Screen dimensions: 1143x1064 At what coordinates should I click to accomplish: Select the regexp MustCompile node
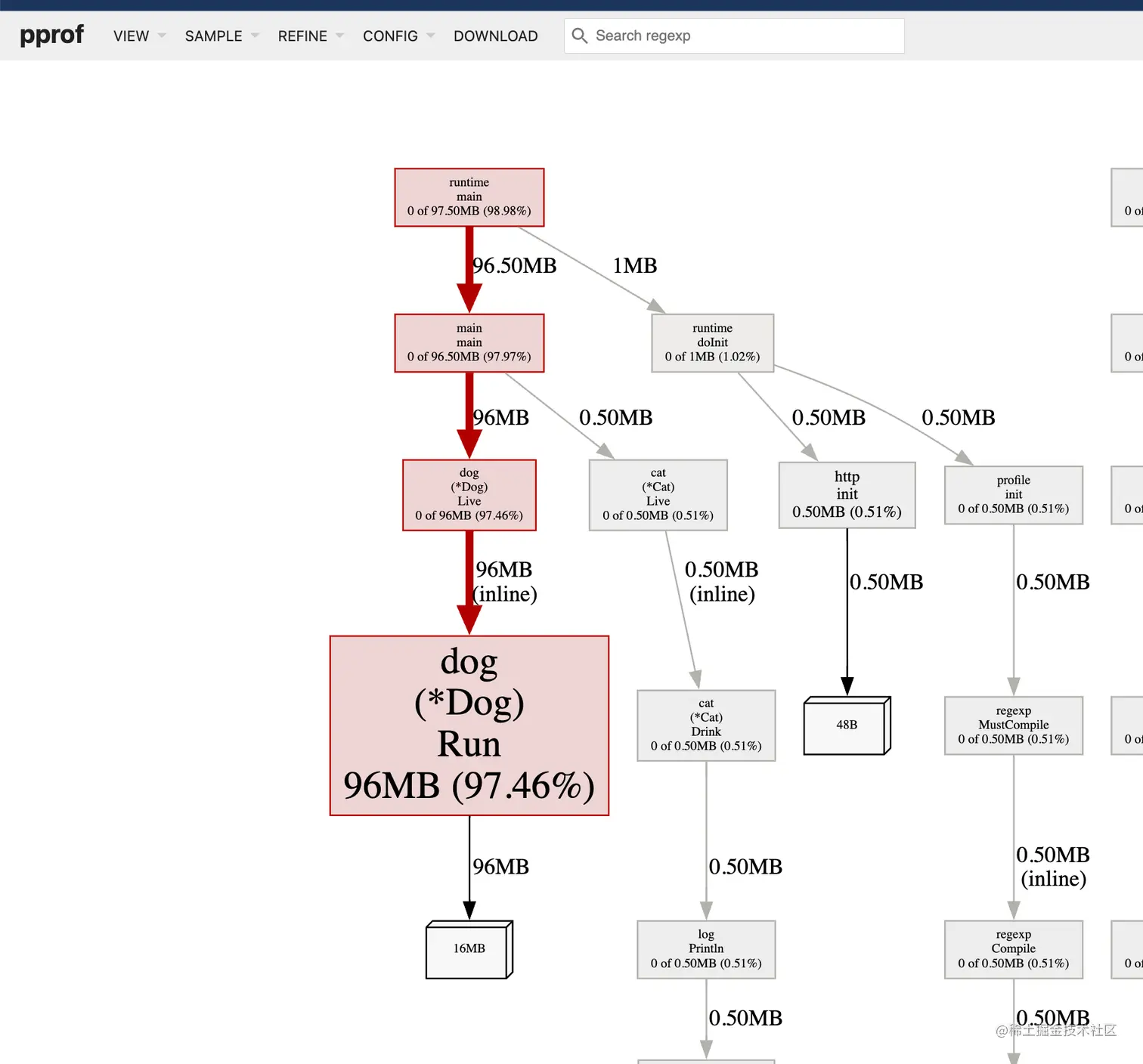tap(1014, 725)
